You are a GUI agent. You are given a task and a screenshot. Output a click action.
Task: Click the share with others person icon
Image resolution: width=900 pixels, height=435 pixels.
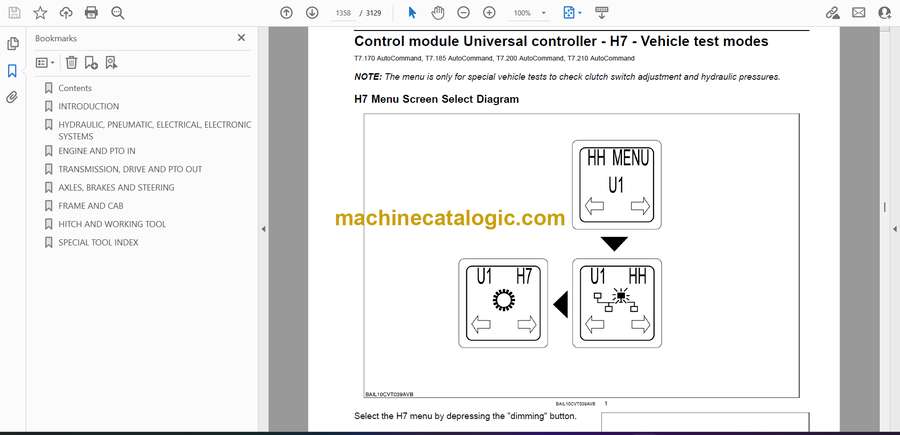[x=885, y=13]
